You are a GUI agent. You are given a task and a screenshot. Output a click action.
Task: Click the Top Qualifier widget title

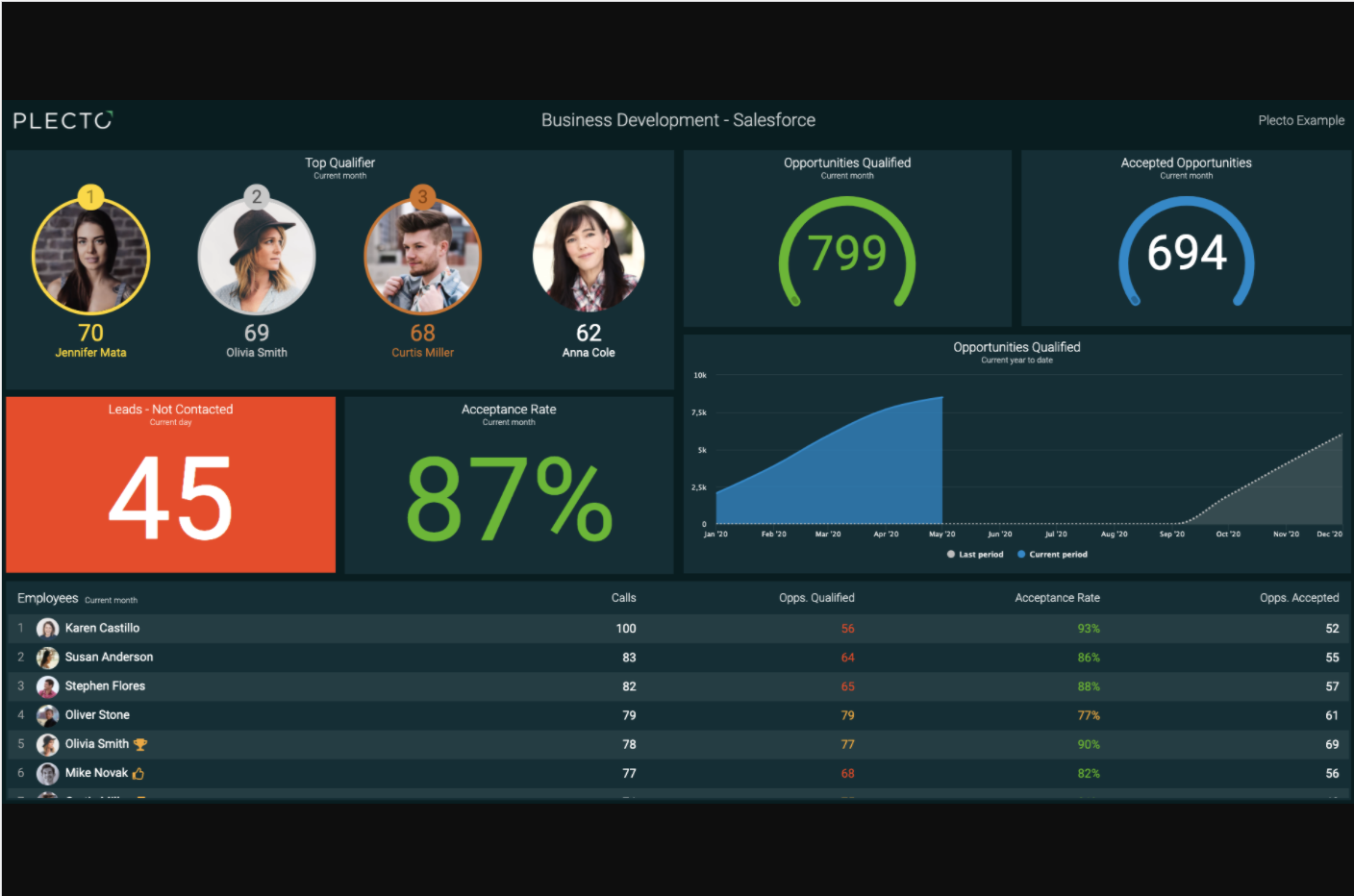point(339,162)
